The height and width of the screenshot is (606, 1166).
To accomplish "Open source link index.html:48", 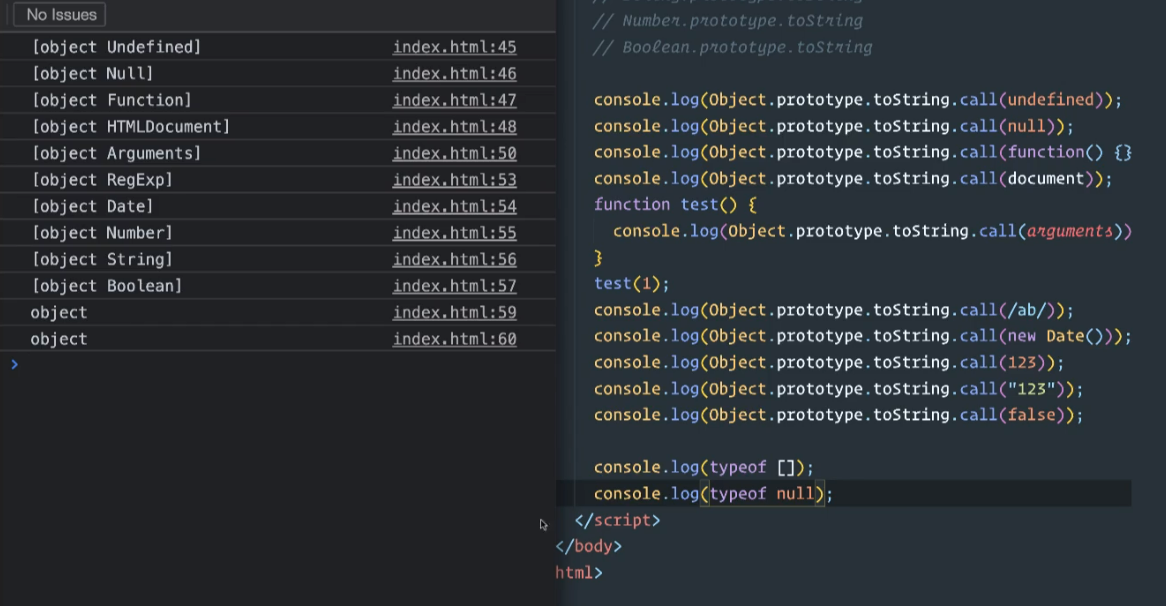I will pyautogui.click(x=454, y=127).
